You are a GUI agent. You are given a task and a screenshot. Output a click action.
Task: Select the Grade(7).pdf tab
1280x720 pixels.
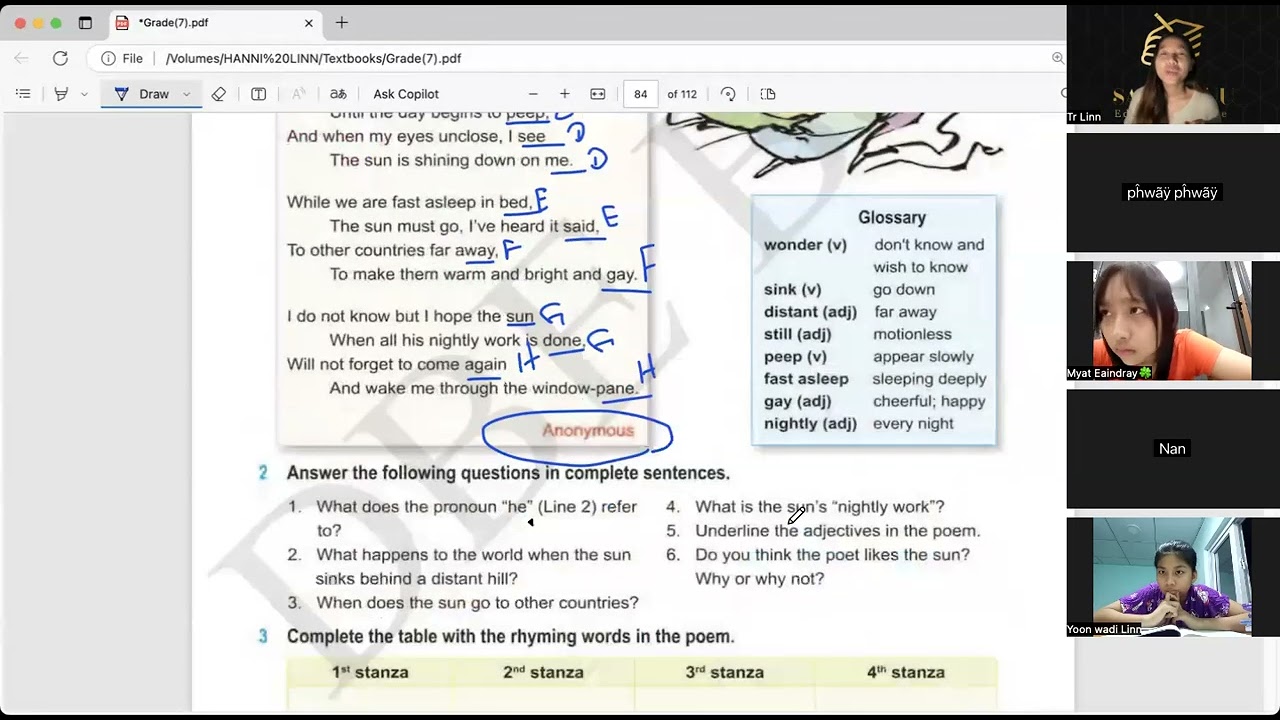point(214,22)
